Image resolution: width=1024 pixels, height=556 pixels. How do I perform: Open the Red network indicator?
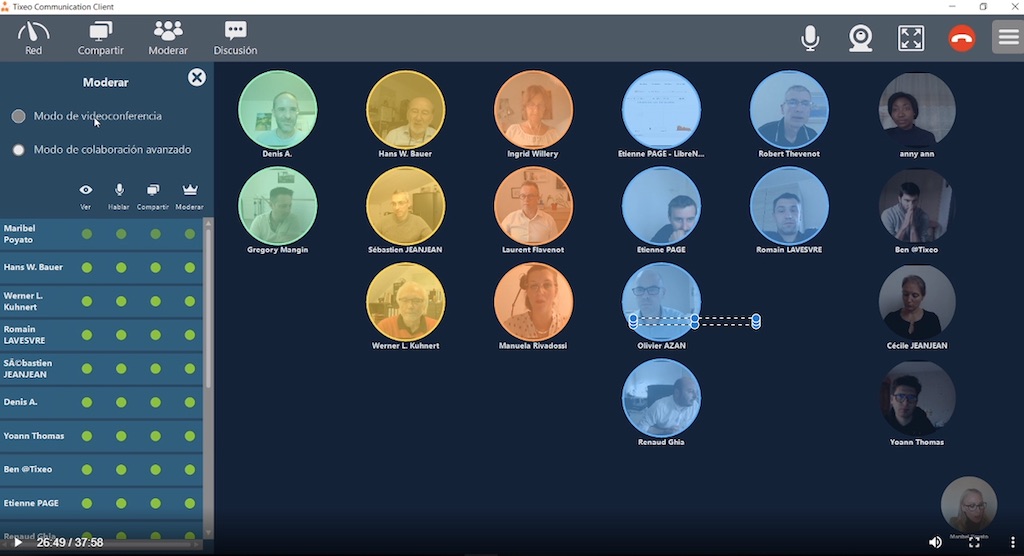point(33,37)
